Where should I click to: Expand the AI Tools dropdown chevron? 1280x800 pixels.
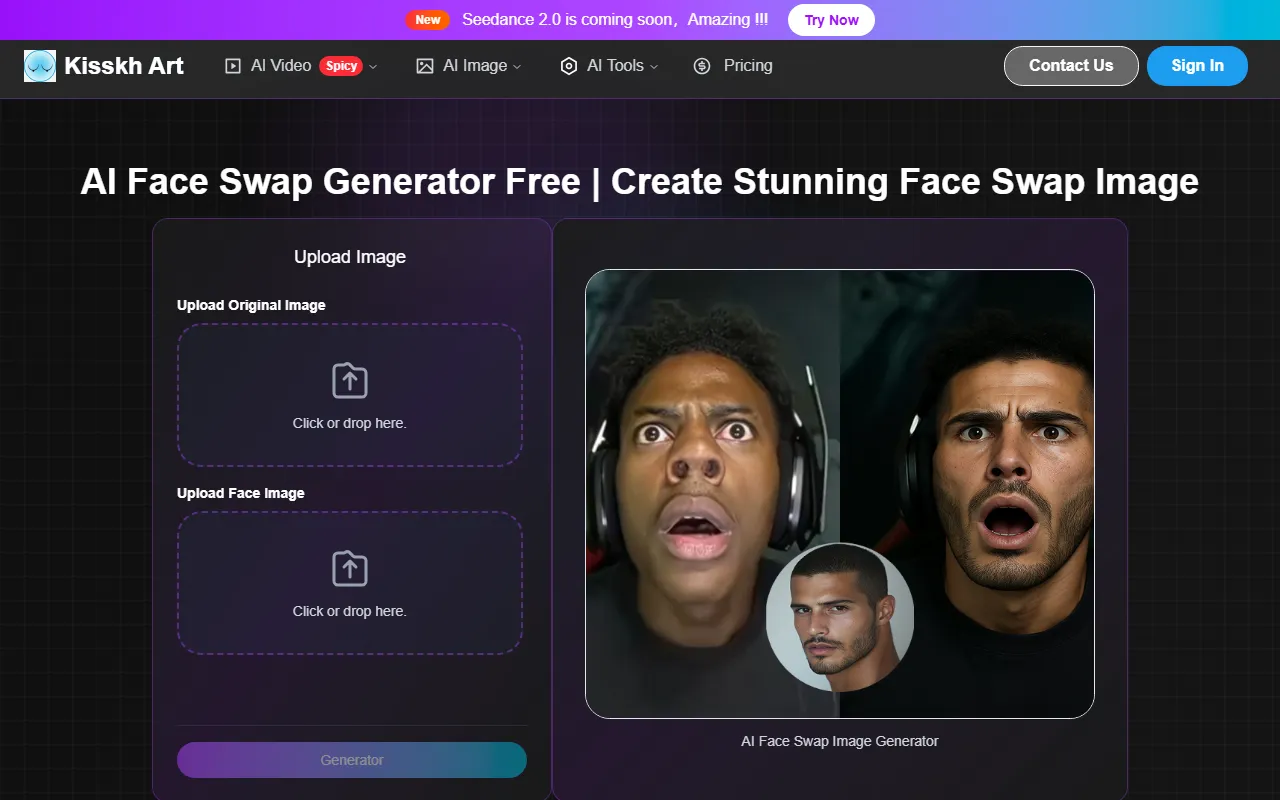point(654,67)
